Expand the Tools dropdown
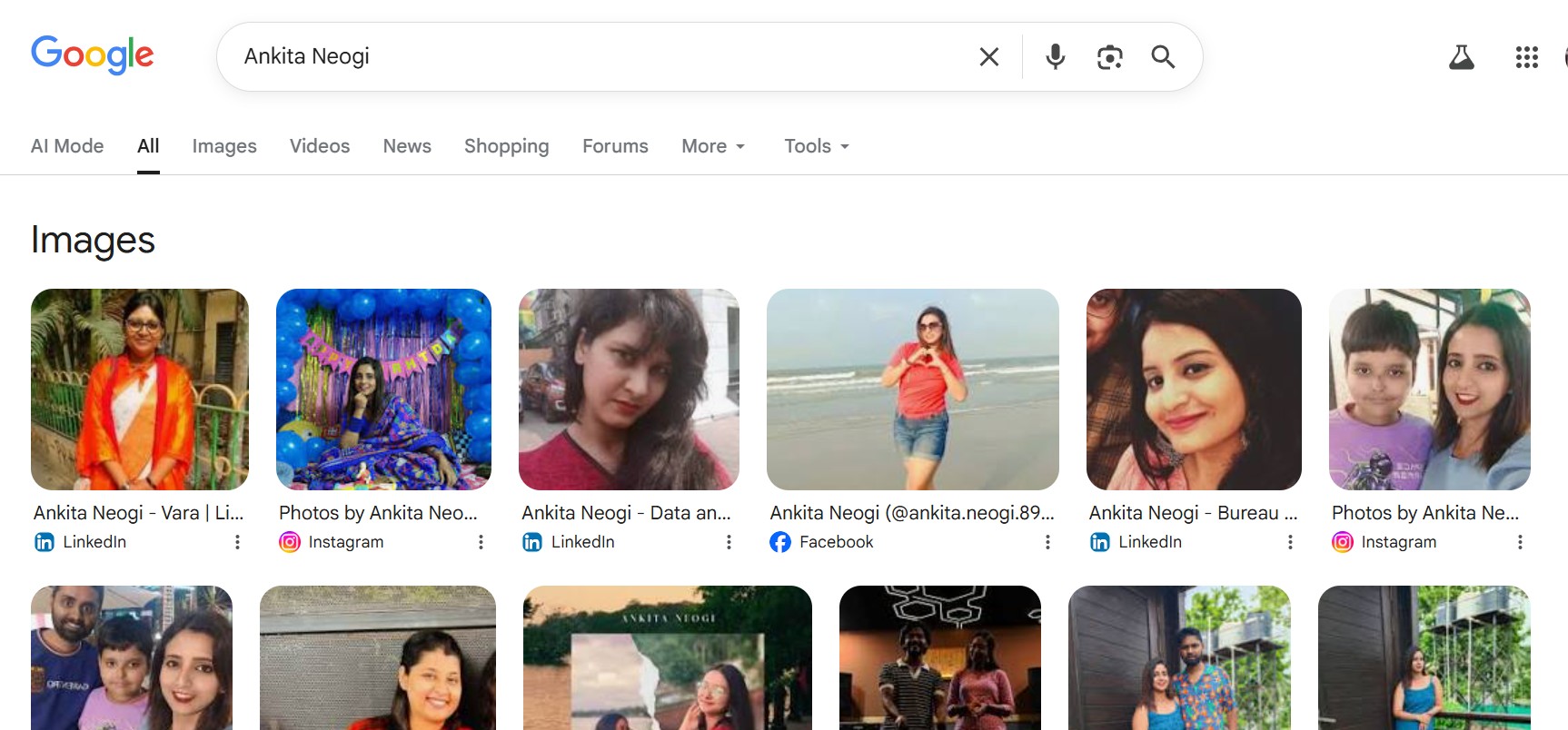1568x730 pixels. tap(817, 146)
